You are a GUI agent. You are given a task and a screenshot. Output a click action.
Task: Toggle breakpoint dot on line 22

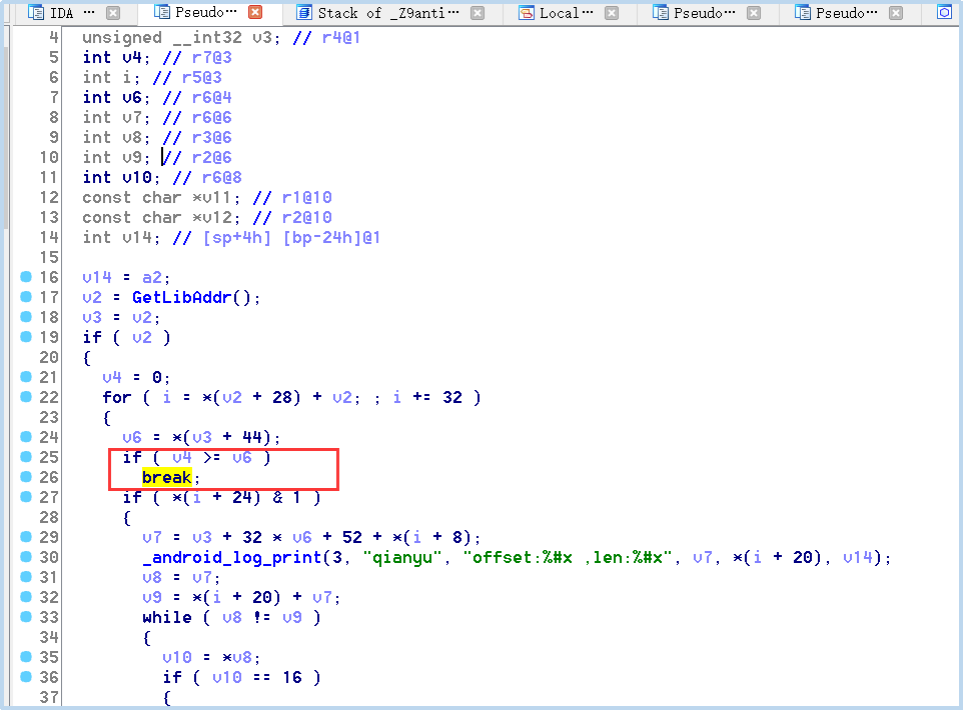pos(26,397)
